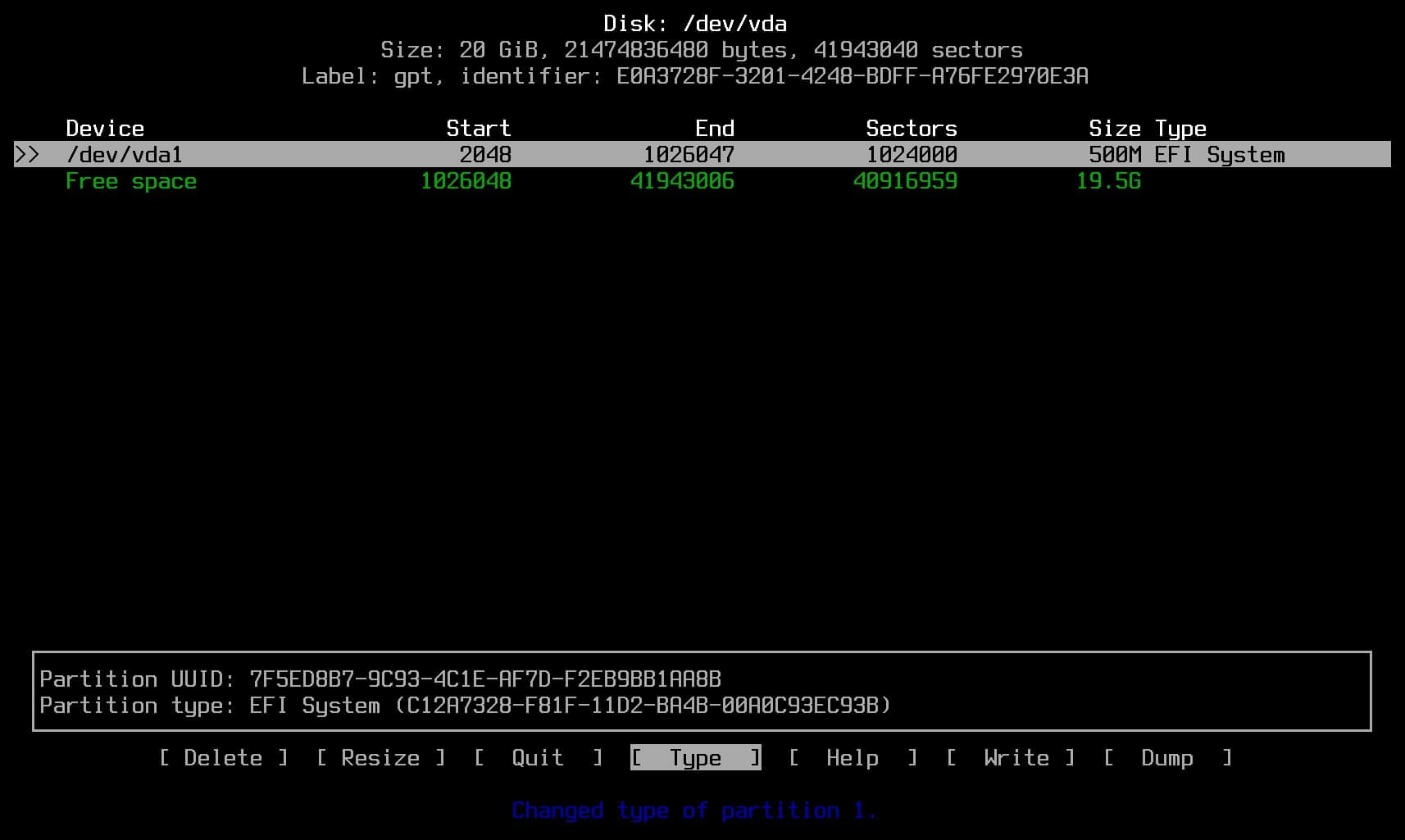Open the Help screen
Viewport: 1405px width, 840px height.
(x=853, y=757)
